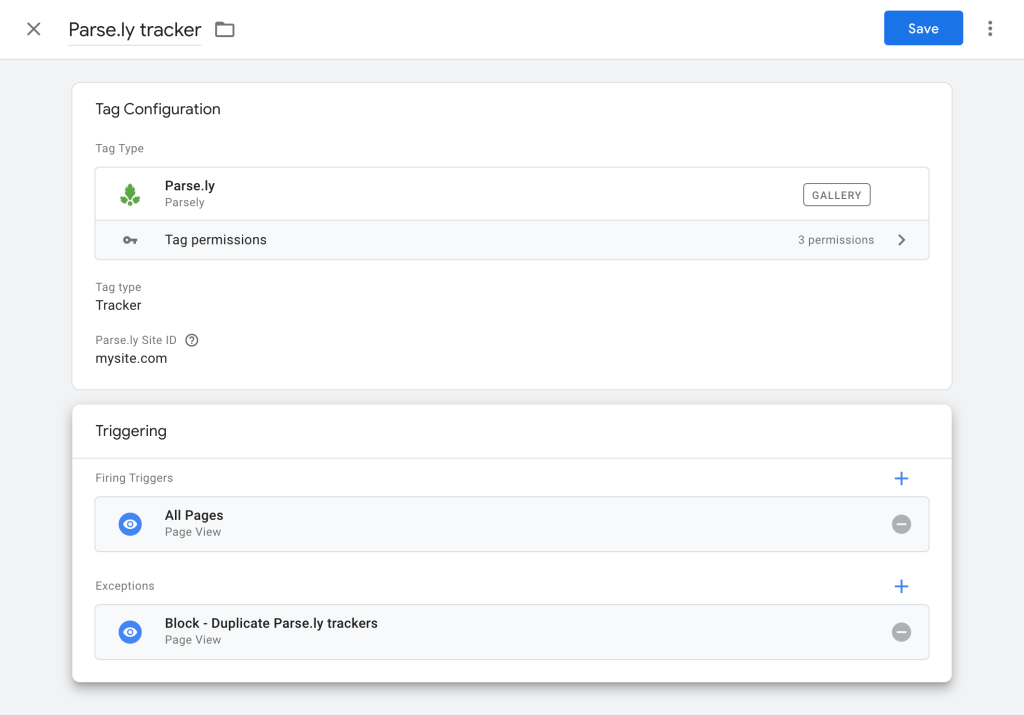Click the Parse.ly Site ID help icon
The width and height of the screenshot is (1024, 715).
[192, 340]
